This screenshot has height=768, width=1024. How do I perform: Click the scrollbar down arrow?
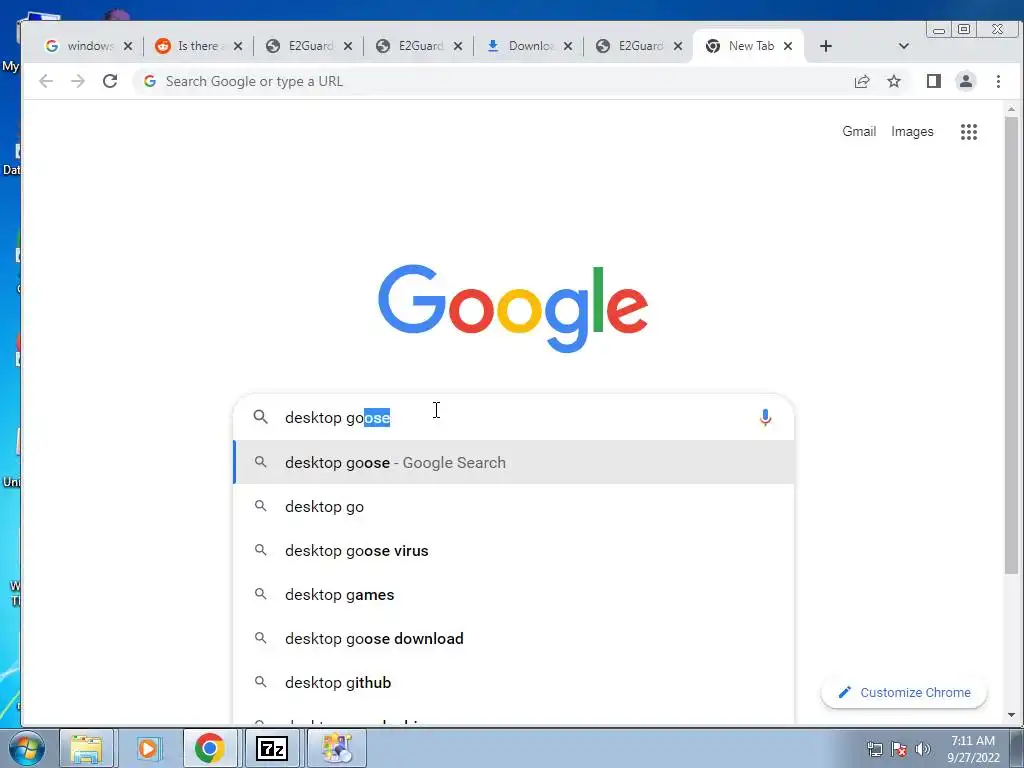pyautogui.click(x=1012, y=715)
